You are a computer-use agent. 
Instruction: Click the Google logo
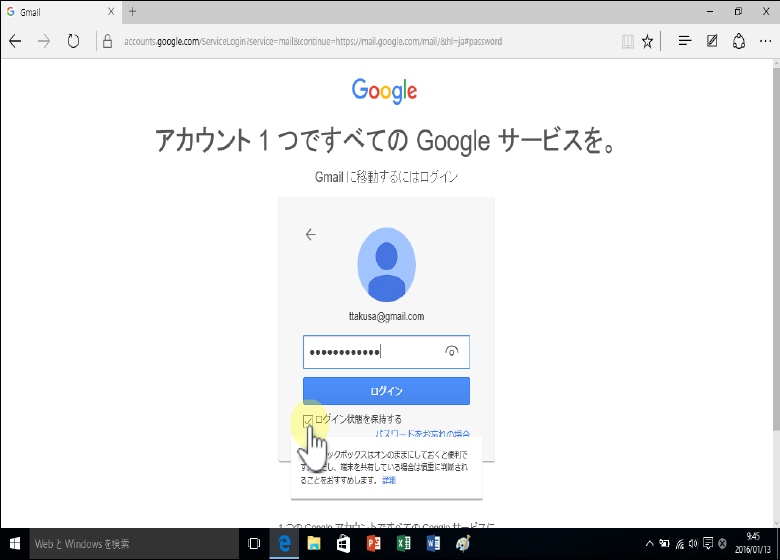(x=385, y=91)
